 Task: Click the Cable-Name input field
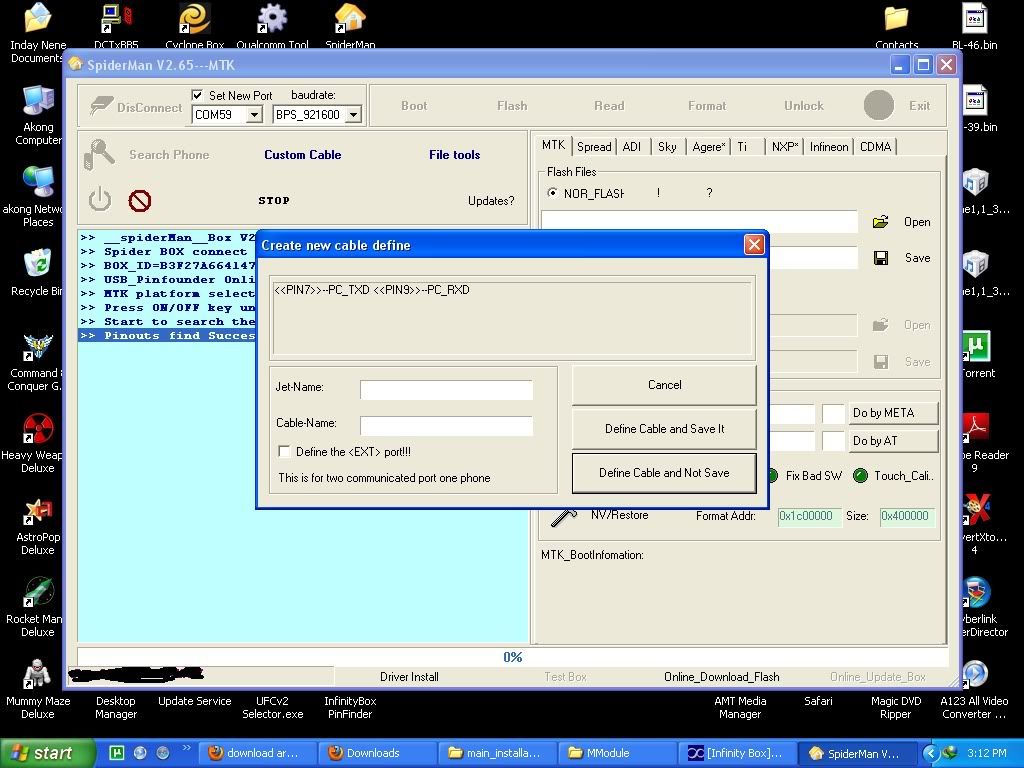446,426
